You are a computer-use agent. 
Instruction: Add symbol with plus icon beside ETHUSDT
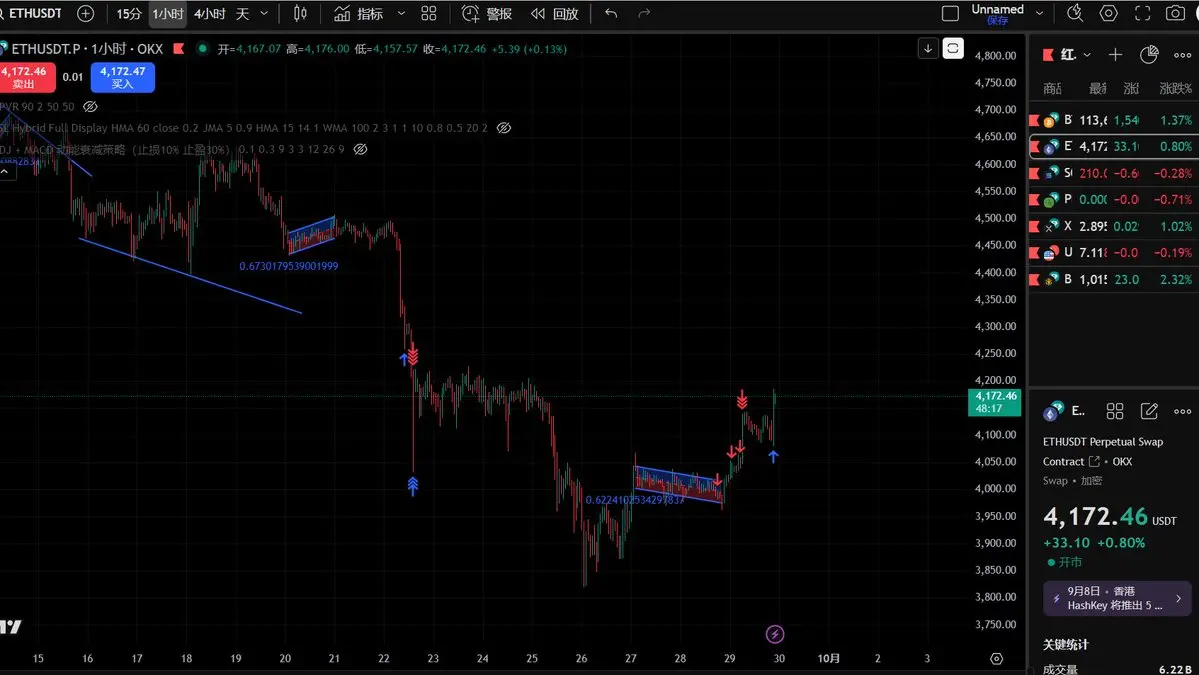point(86,14)
